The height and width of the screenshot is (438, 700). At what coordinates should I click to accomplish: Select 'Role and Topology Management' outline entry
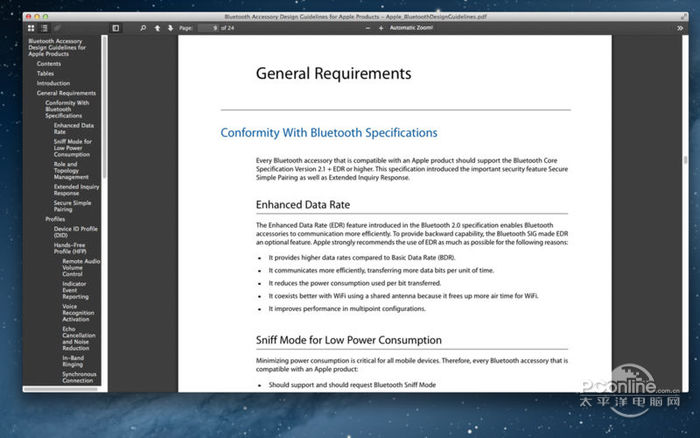(71, 171)
